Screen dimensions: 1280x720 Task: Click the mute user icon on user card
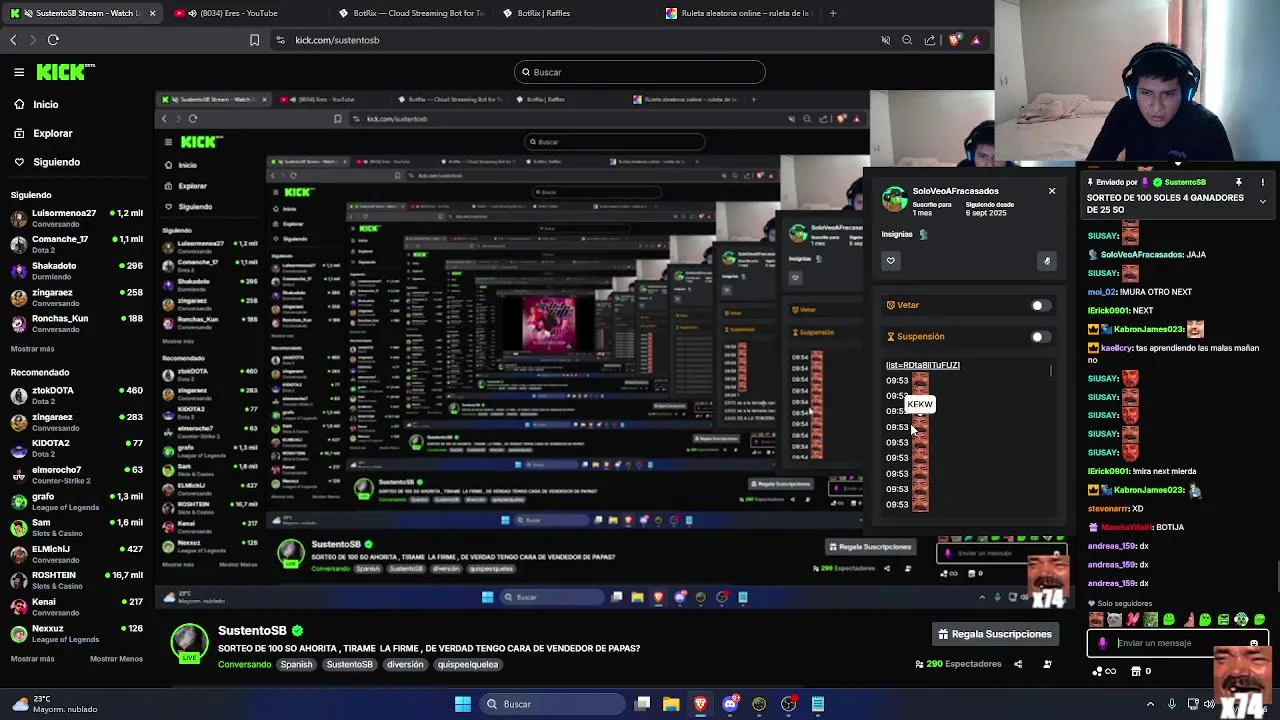click(x=1047, y=261)
